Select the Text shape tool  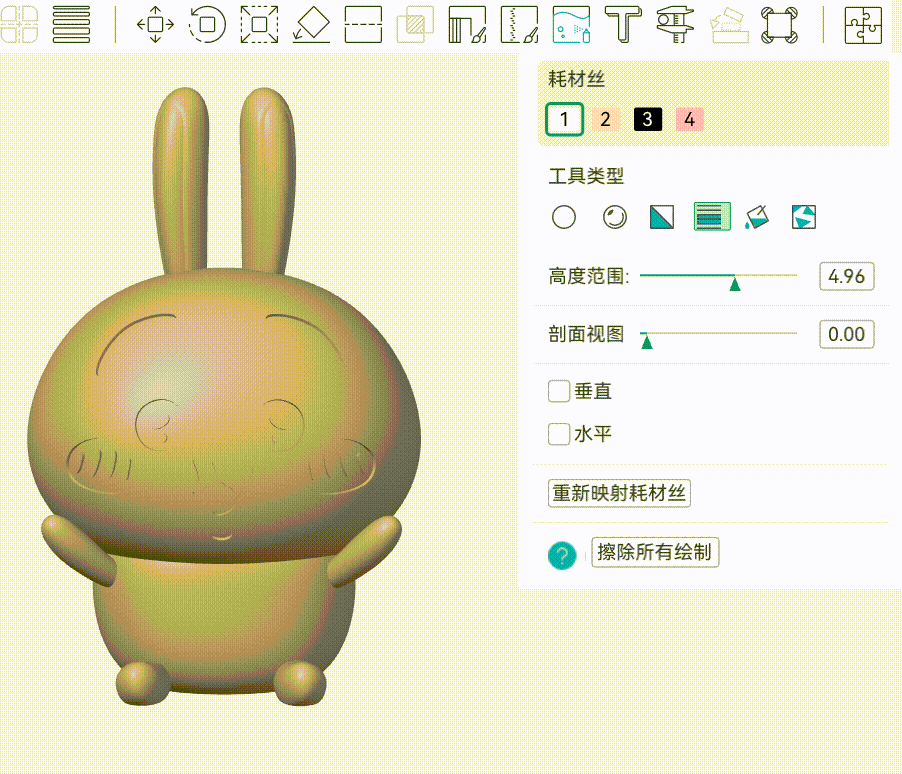624,24
